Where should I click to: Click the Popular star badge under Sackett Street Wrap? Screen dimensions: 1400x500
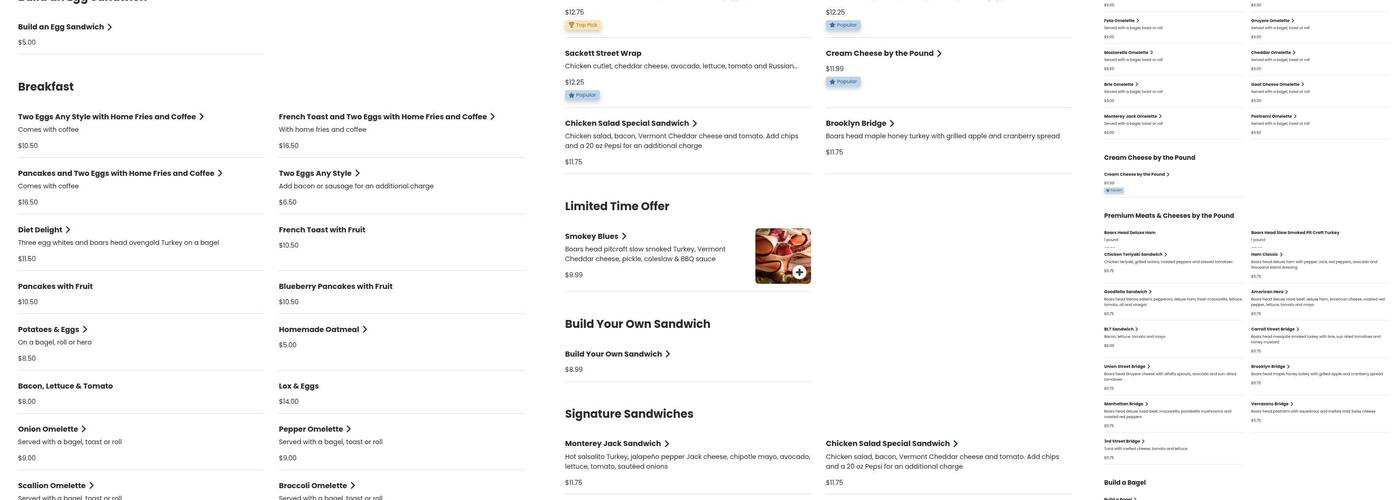pos(582,95)
